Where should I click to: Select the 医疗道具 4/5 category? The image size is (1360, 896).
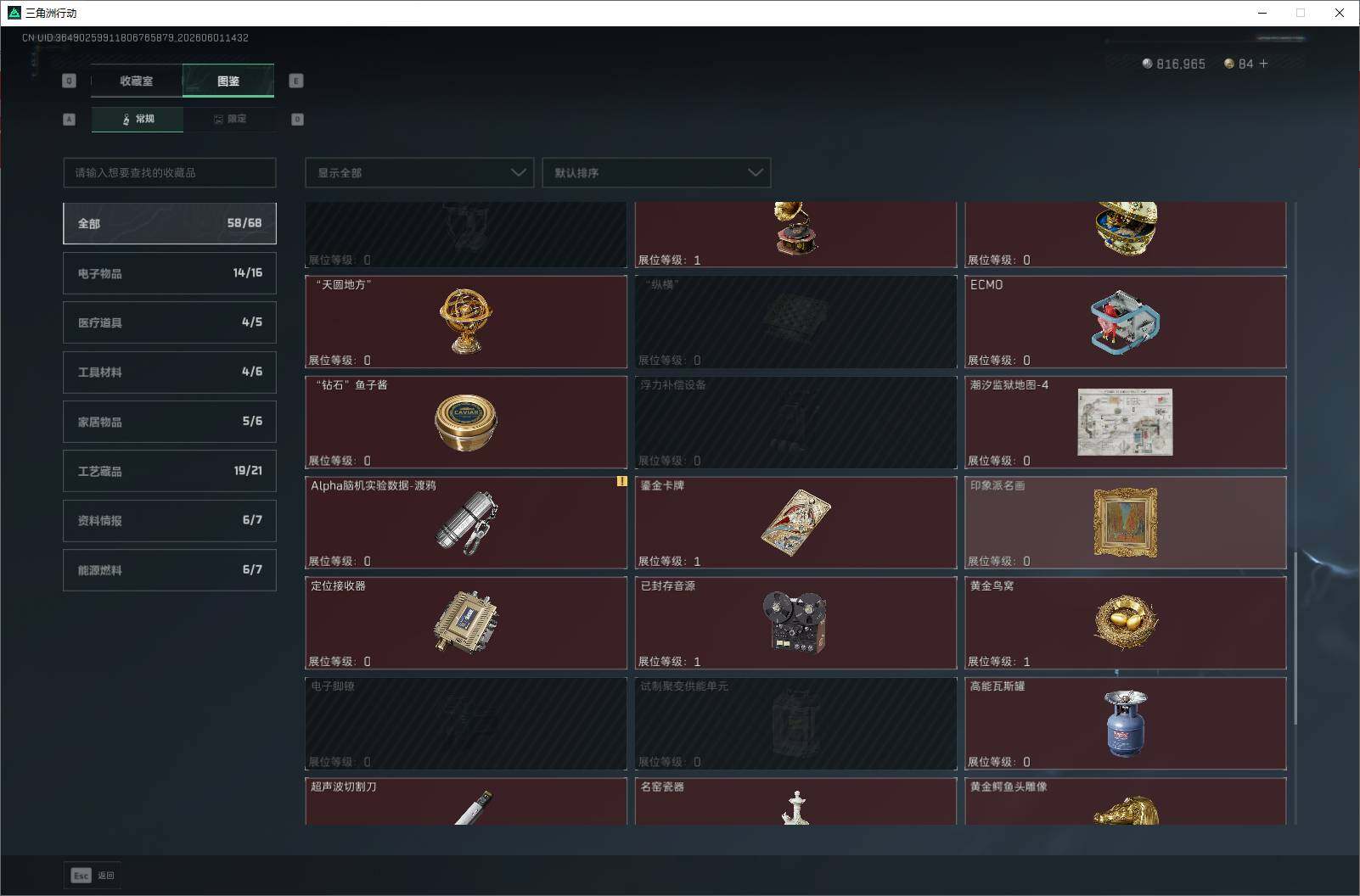pos(170,322)
